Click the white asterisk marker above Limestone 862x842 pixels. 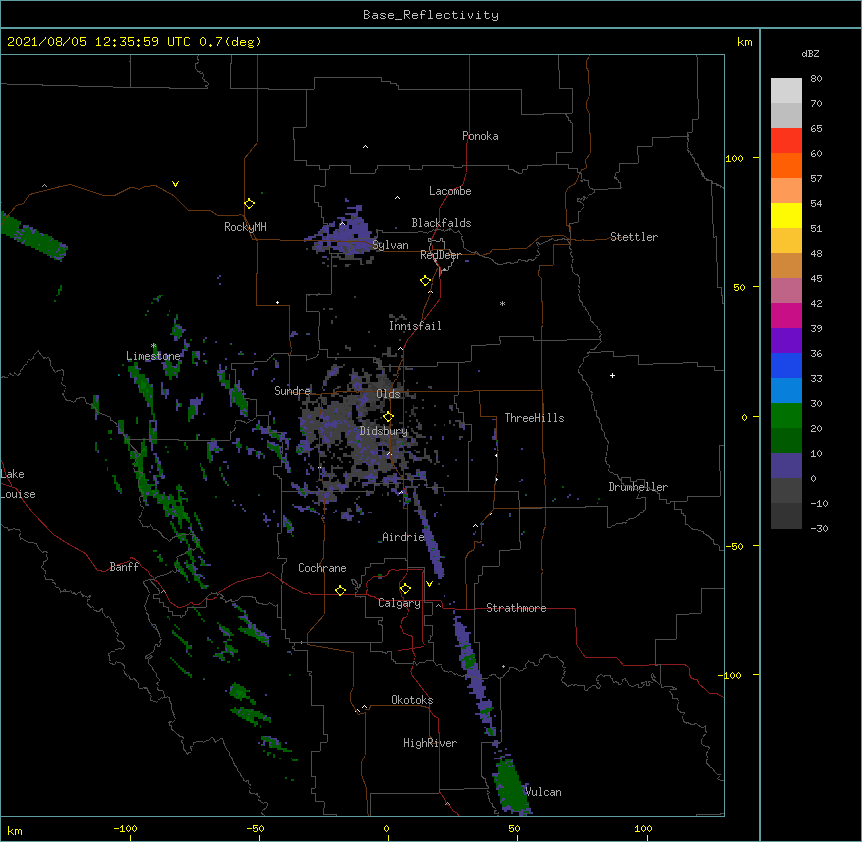[x=154, y=346]
